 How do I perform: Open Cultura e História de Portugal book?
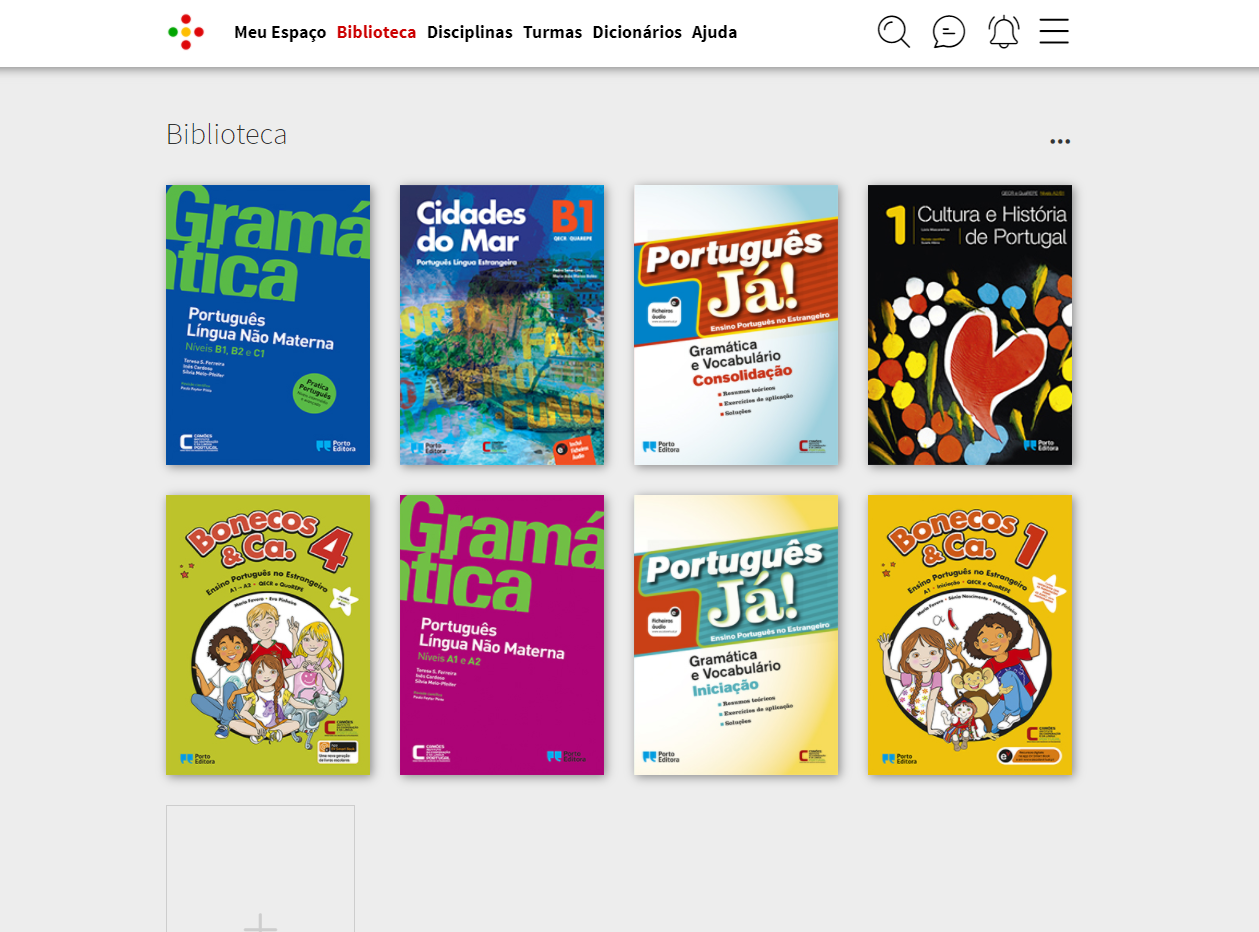pyautogui.click(x=970, y=325)
